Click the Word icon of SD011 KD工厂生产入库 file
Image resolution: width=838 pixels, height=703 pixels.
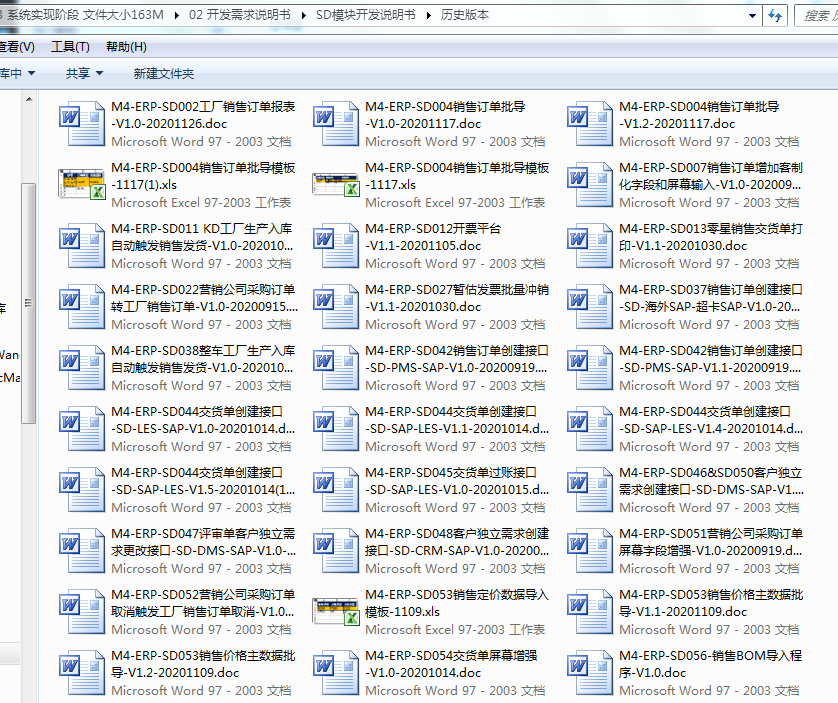[x=76, y=245]
